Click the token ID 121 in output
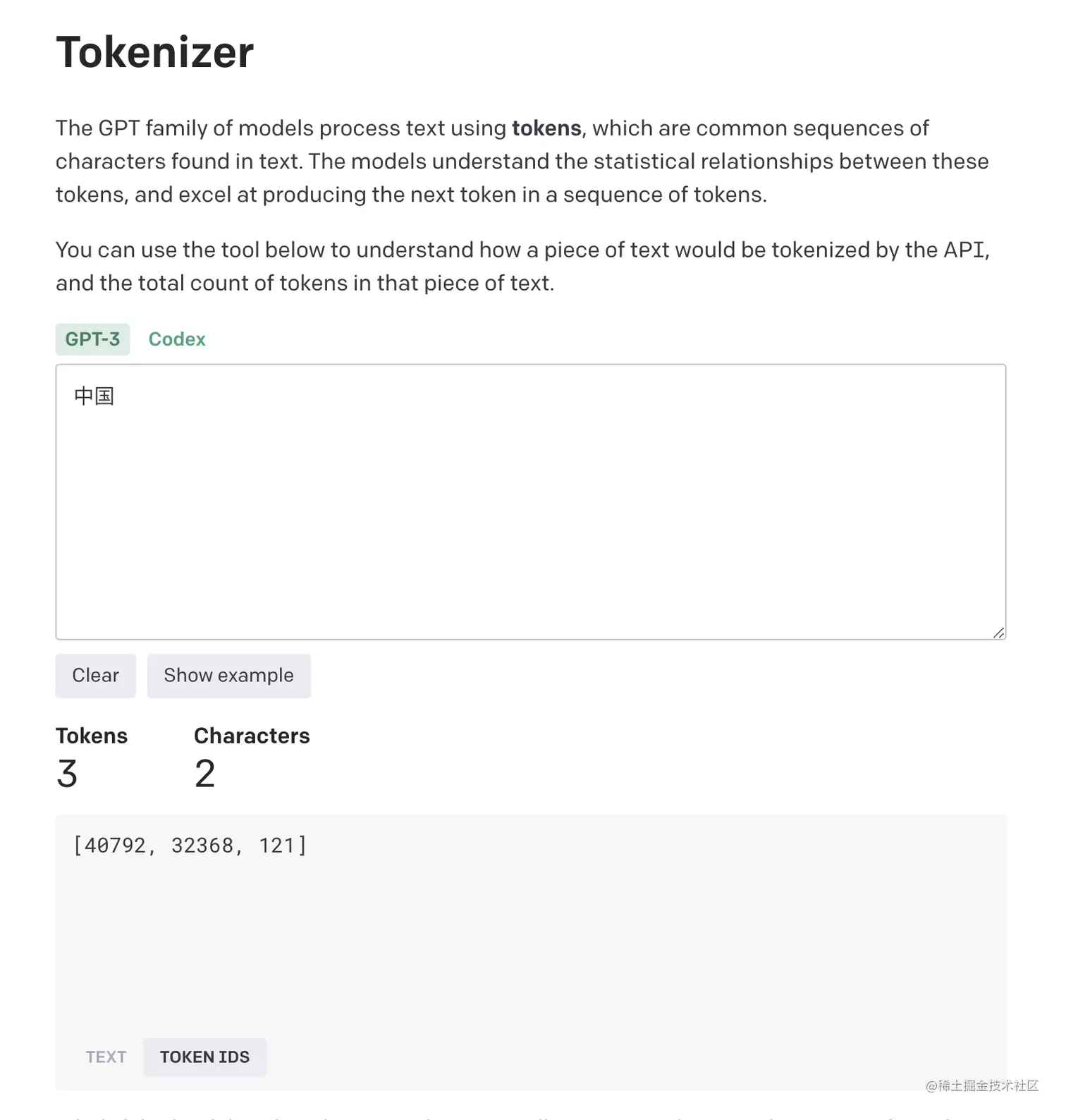Screen dimensions: 1066x1120 coord(276,845)
